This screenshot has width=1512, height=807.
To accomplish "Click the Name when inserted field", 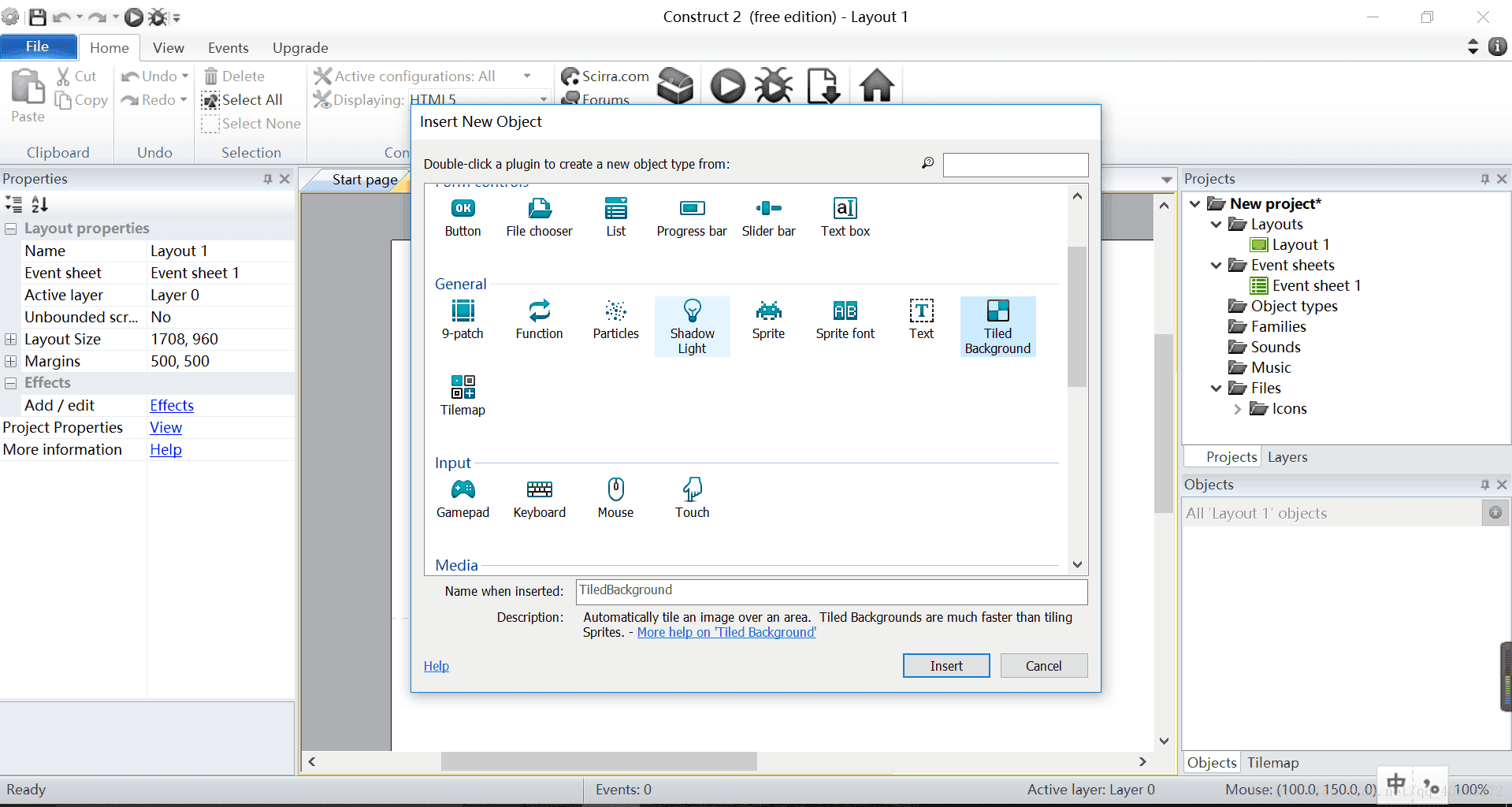I will tap(831, 591).
